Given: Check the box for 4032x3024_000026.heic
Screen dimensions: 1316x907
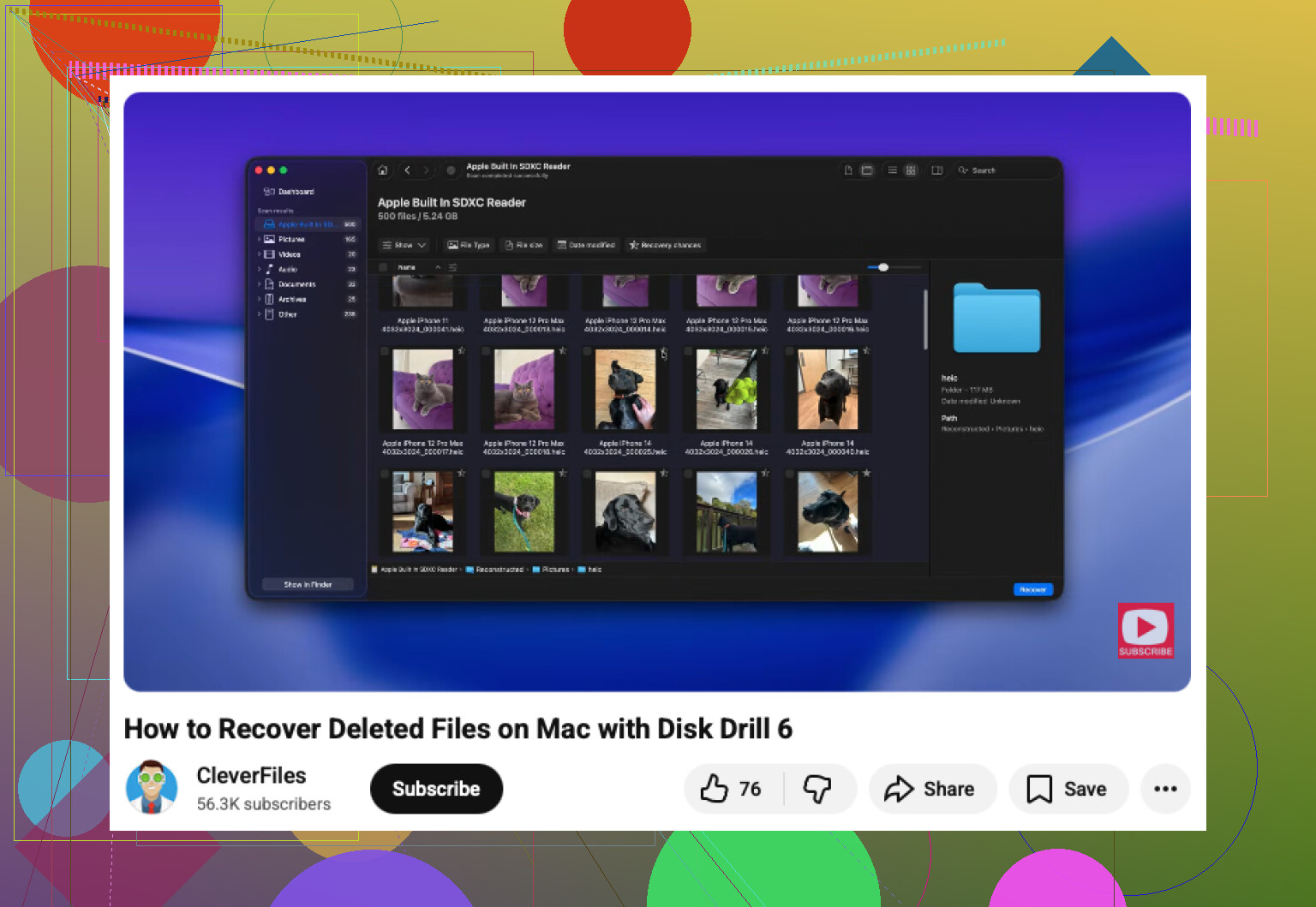Looking at the screenshot, I should [688, 351].
